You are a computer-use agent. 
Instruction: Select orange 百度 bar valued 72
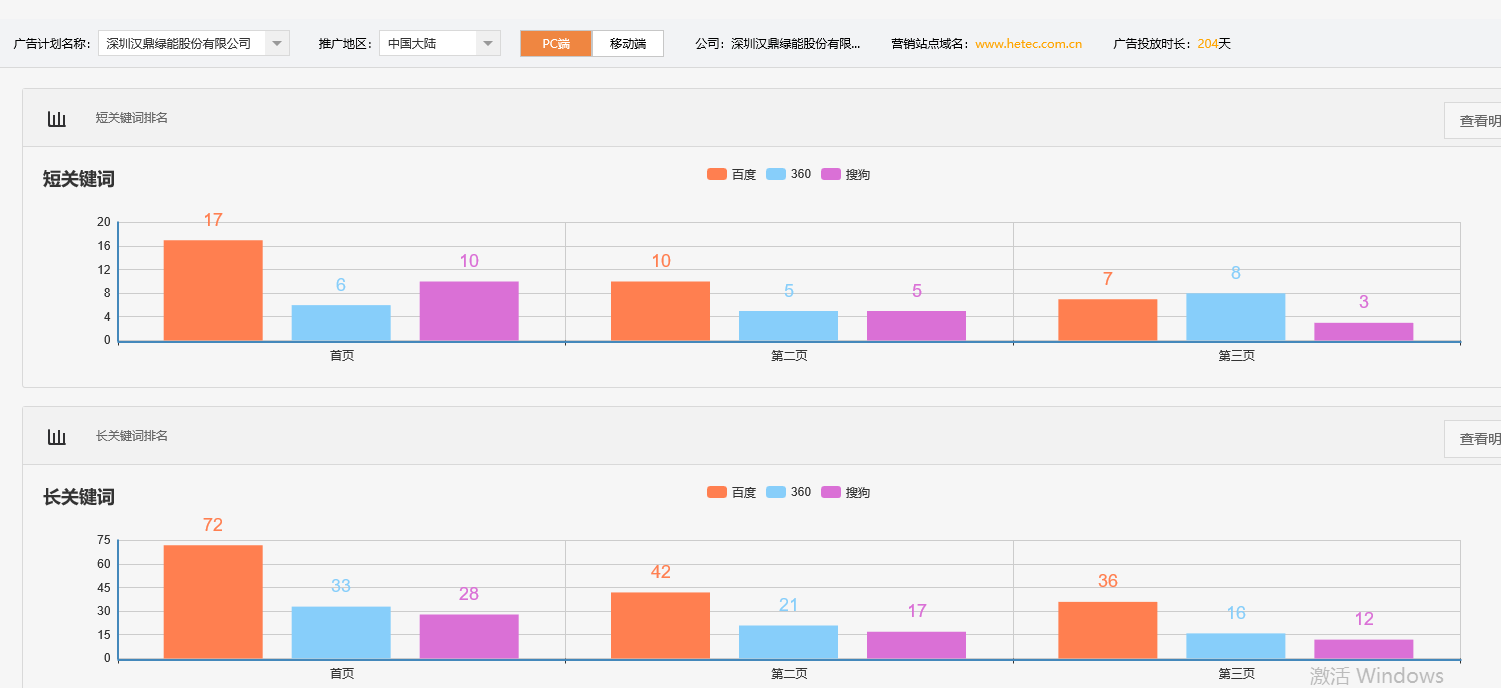pos(213,601)
